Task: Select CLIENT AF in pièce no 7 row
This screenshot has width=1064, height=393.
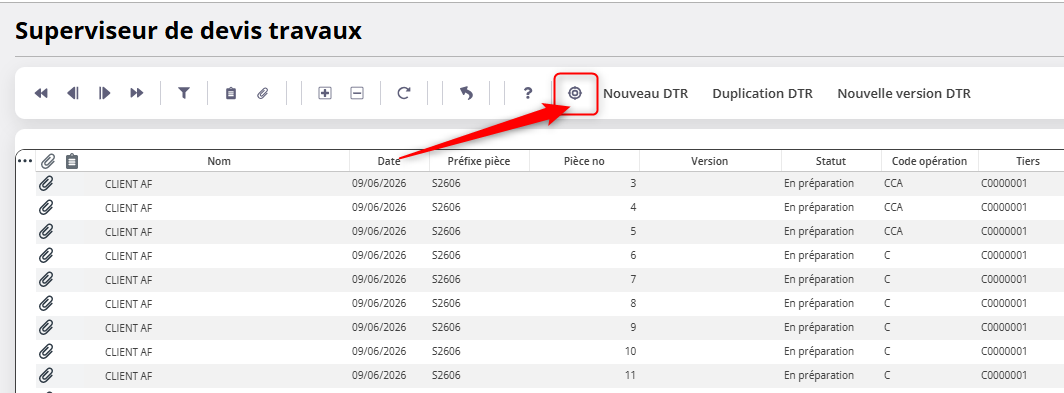Action: (x=128, y=280)
